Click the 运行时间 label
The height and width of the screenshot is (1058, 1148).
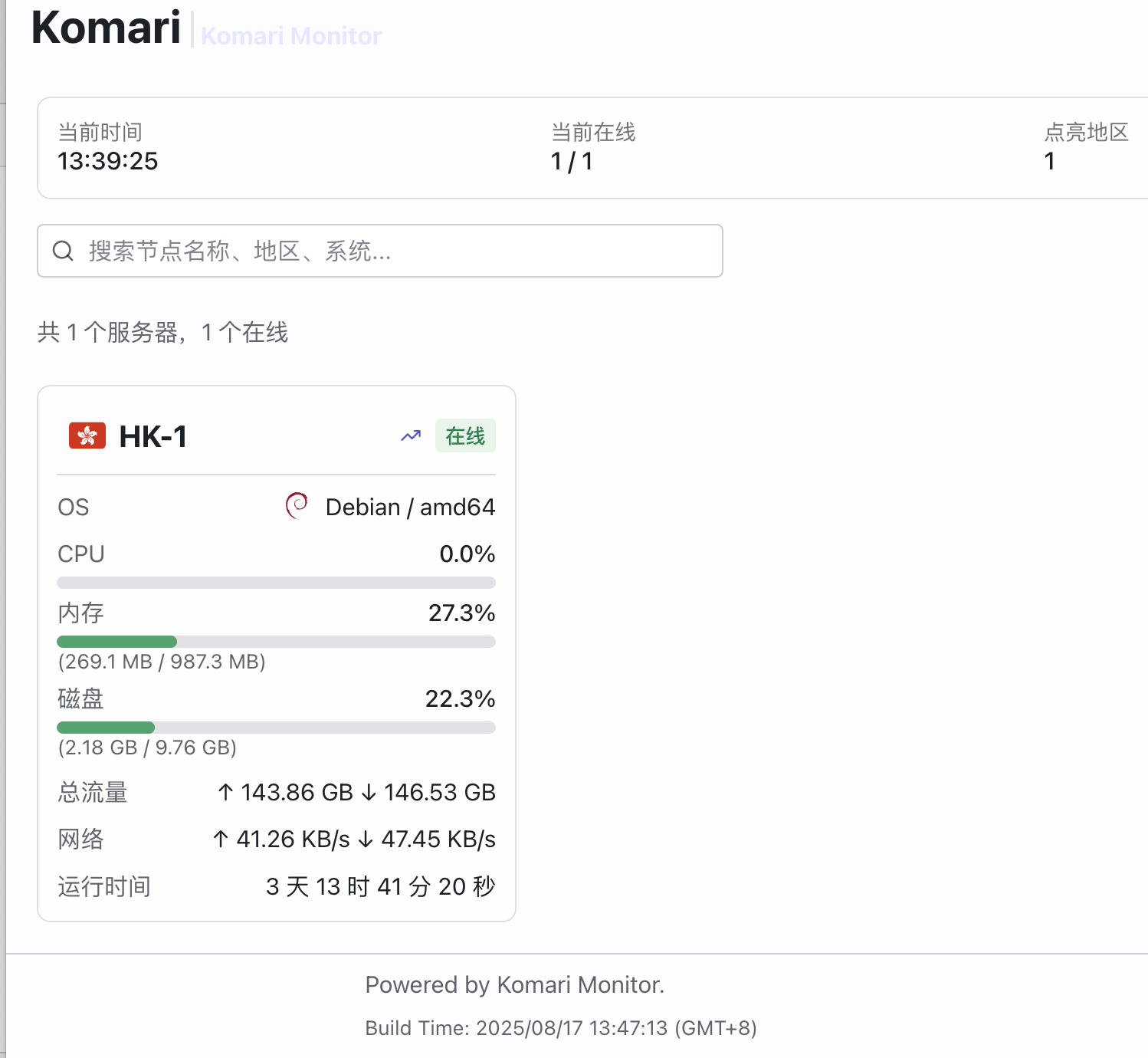click(104, 886)
